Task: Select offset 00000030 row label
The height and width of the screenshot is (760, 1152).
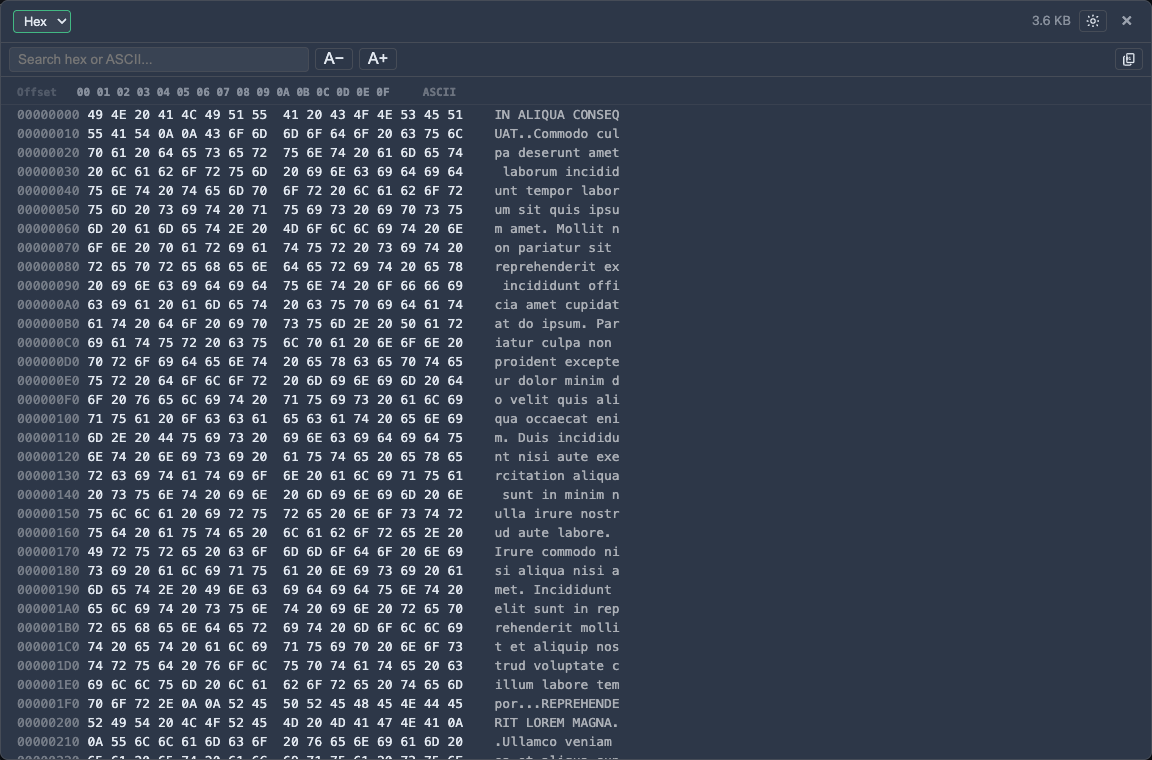Action: [48, 171]
